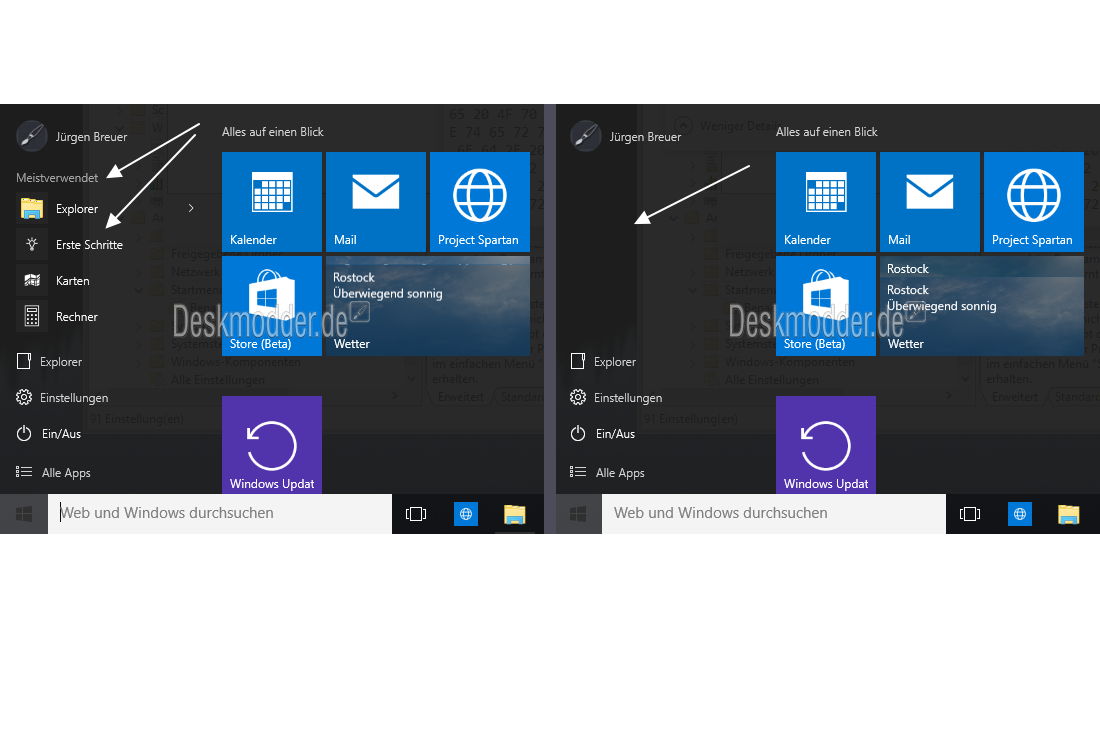Open Karten app in most used list
The height and width of the screenshot is (746, 1100).
point(54,281)
